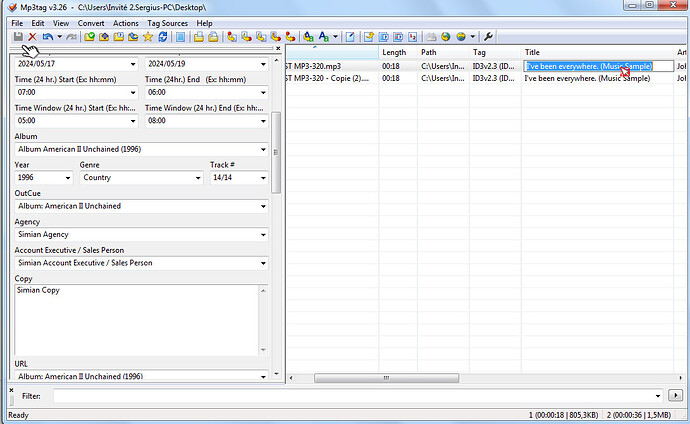Click the Filter go arrow button
The width and height of the screenshot is (690, 424).
(675, 395)
